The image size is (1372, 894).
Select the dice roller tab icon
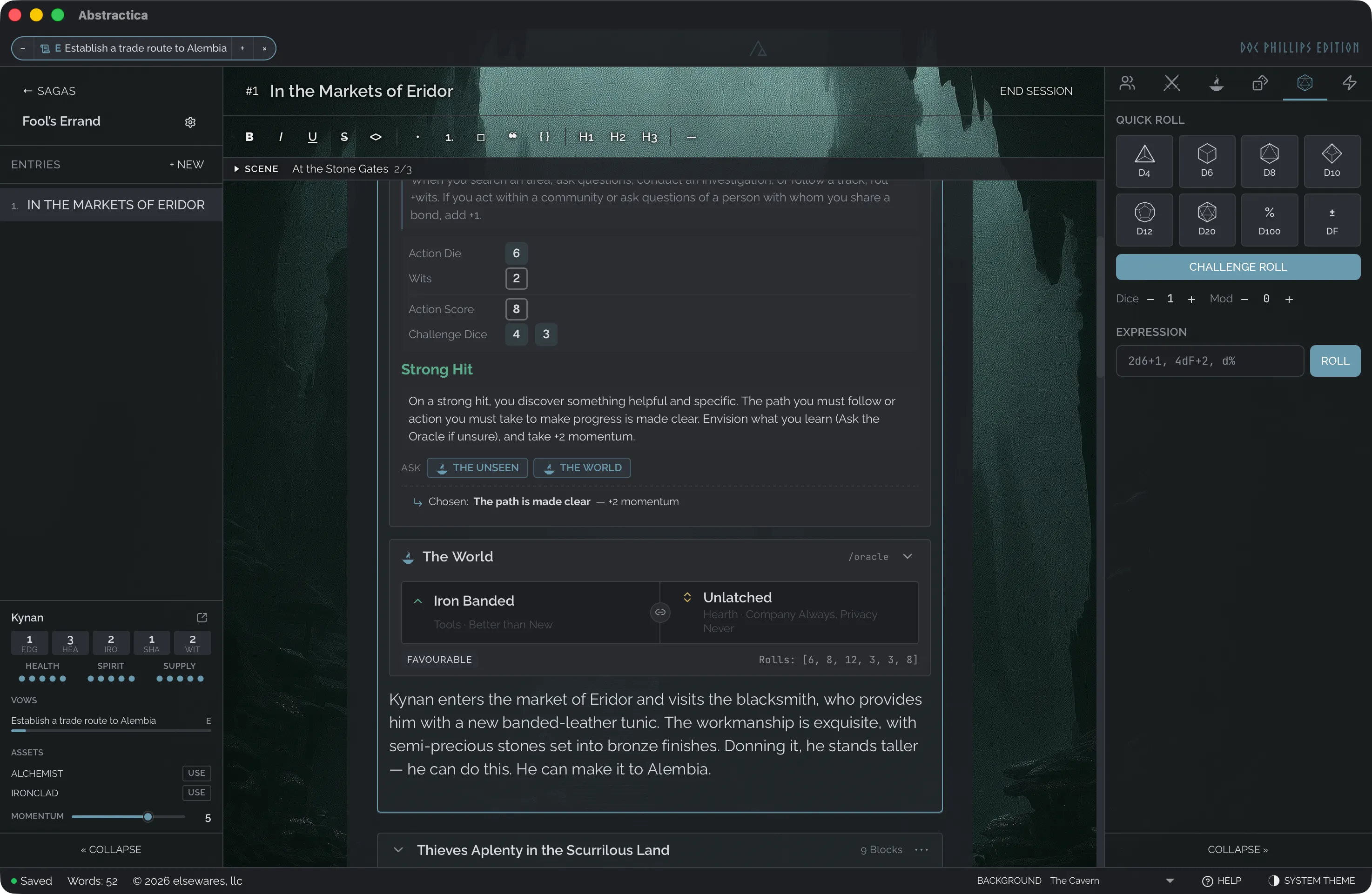tap(1305, 83)
